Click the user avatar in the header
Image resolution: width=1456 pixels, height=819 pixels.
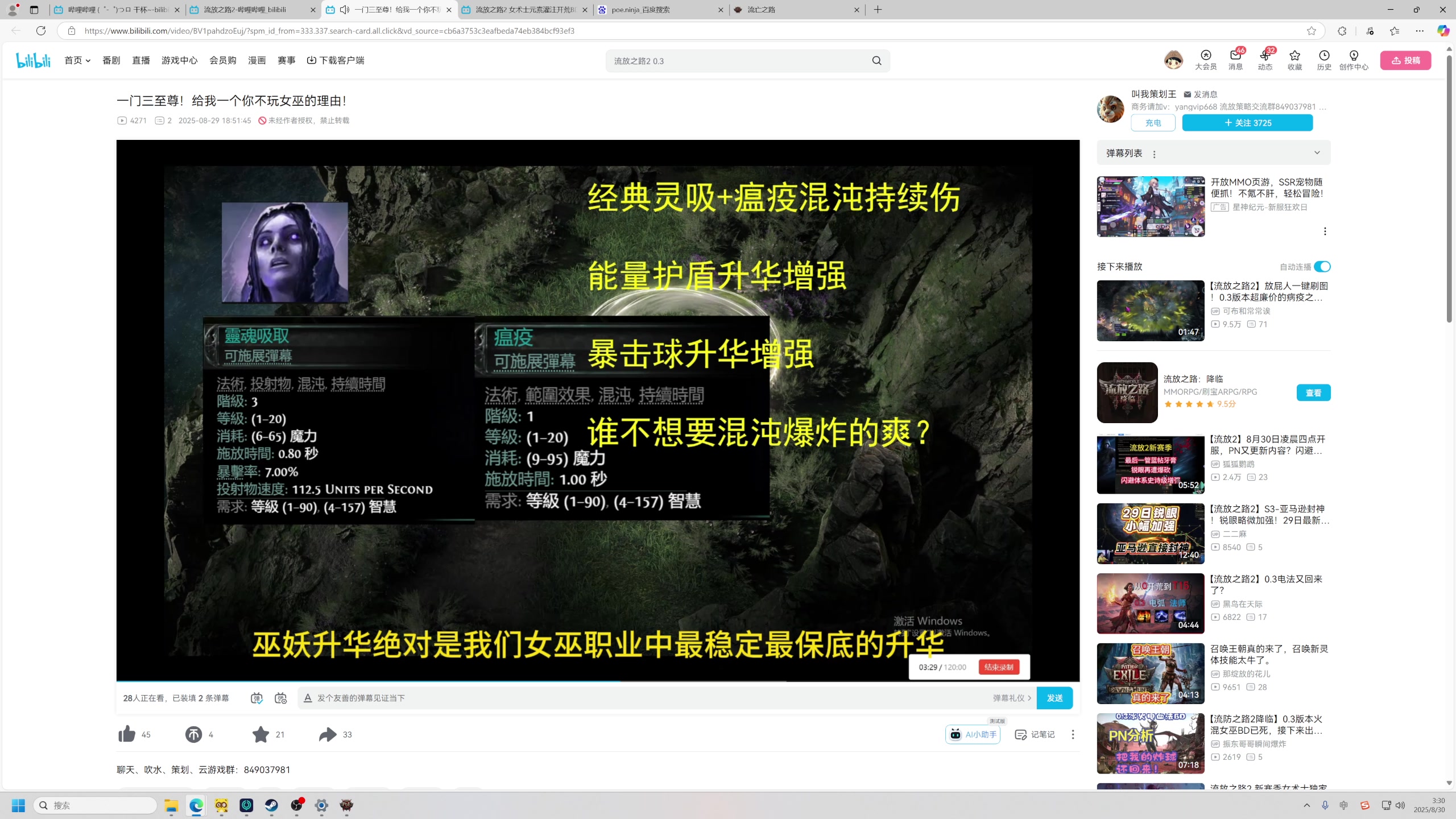point(1173,60)
